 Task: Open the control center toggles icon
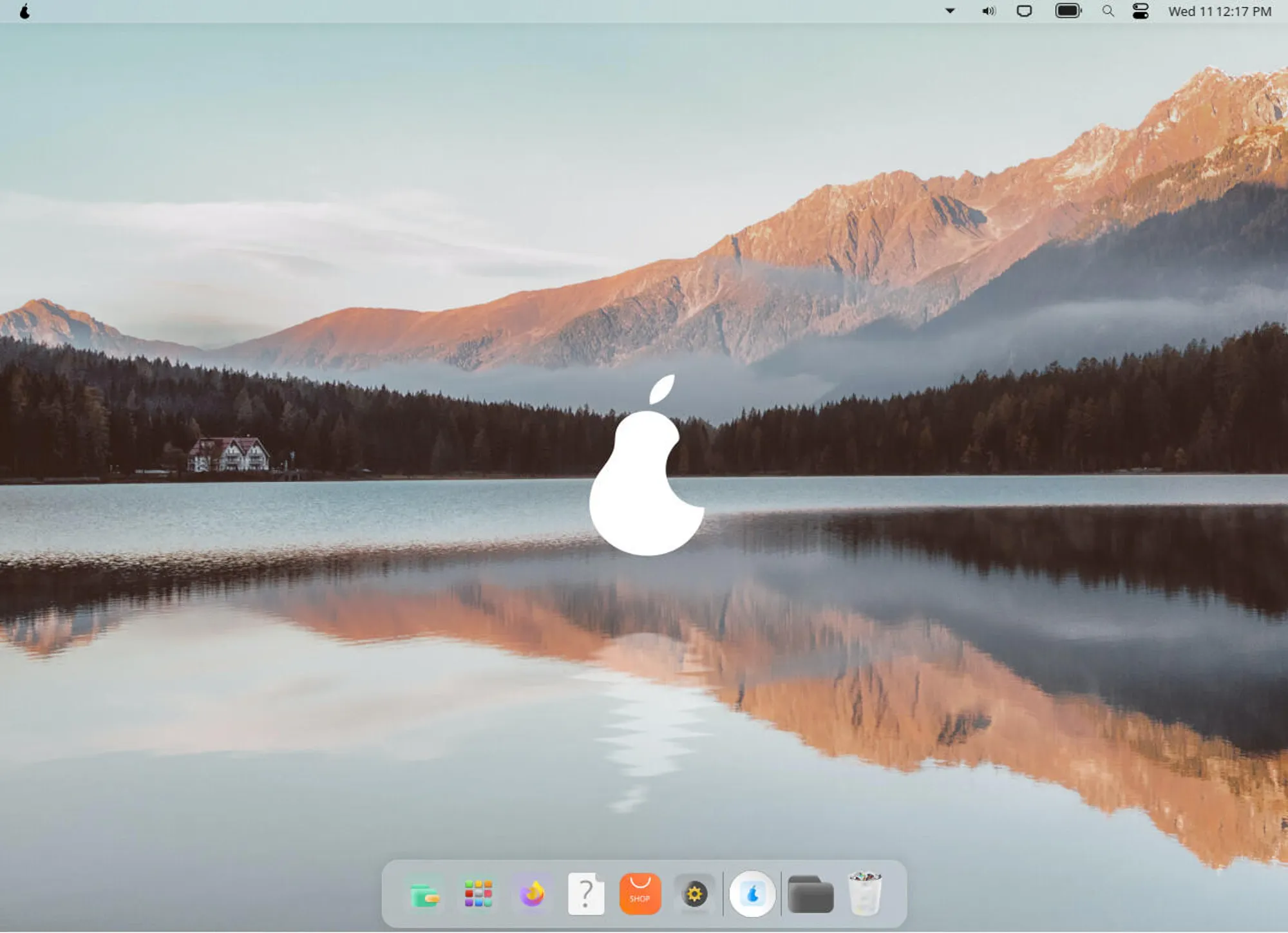tap(1141, 12)
